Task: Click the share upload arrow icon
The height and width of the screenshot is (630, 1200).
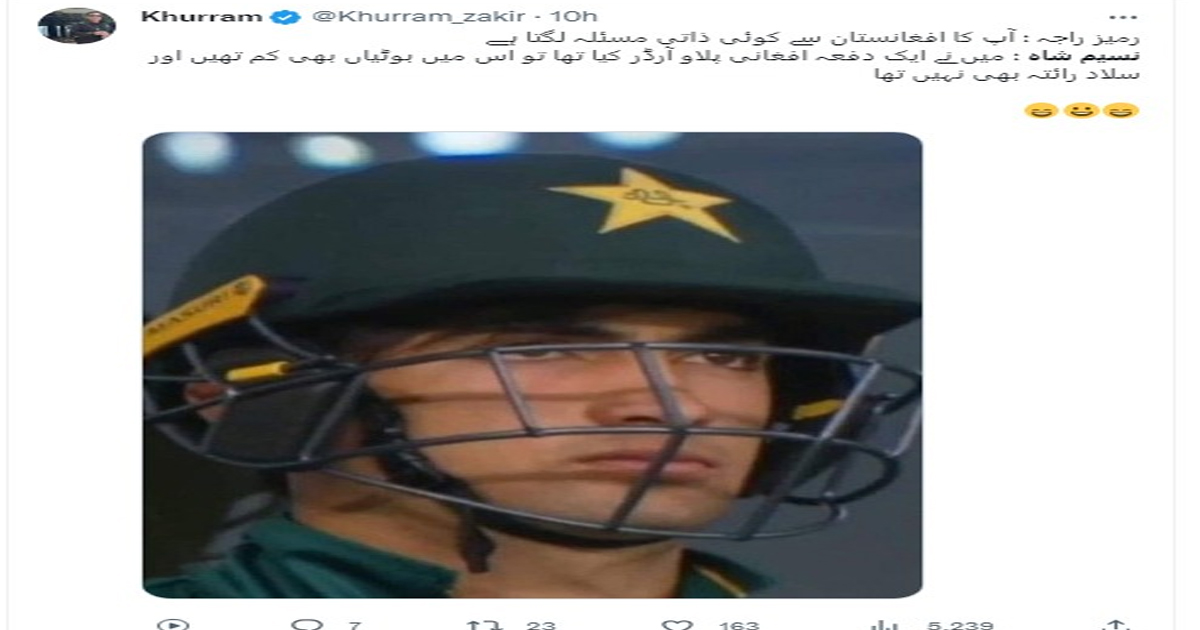Action: click(1119, 624)
